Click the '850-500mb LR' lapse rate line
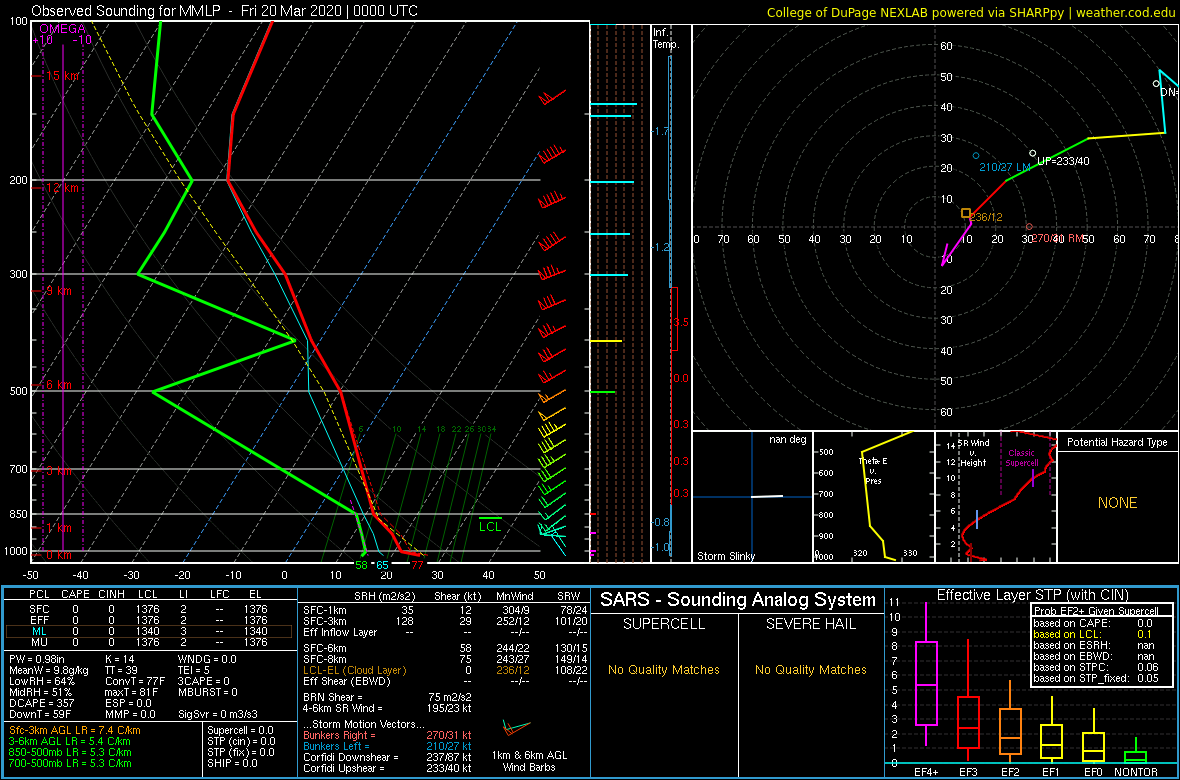 [71, 752]
